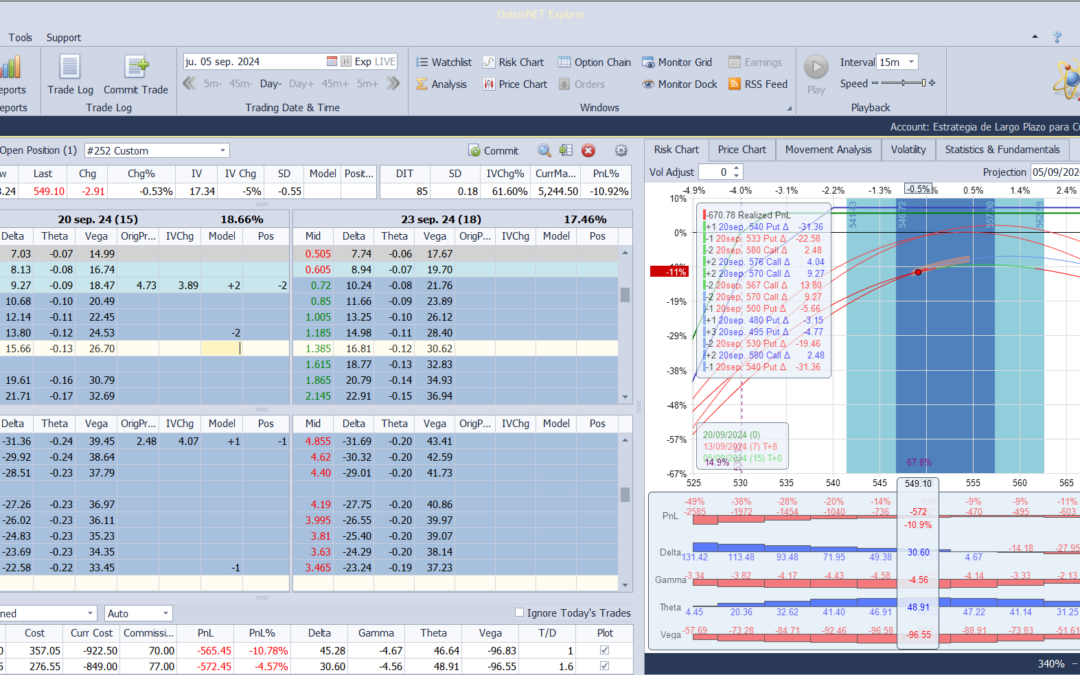Open the Watchlist window

(x=444, y=62)
